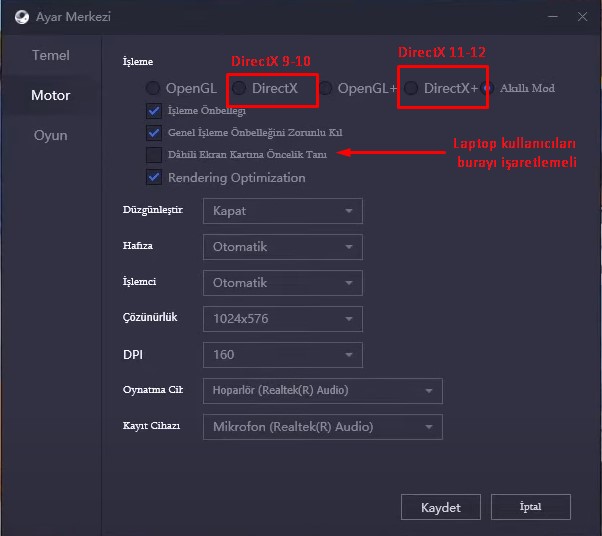
Task: Click the emulator logo icon in title bar
Action: pos(22,17)
